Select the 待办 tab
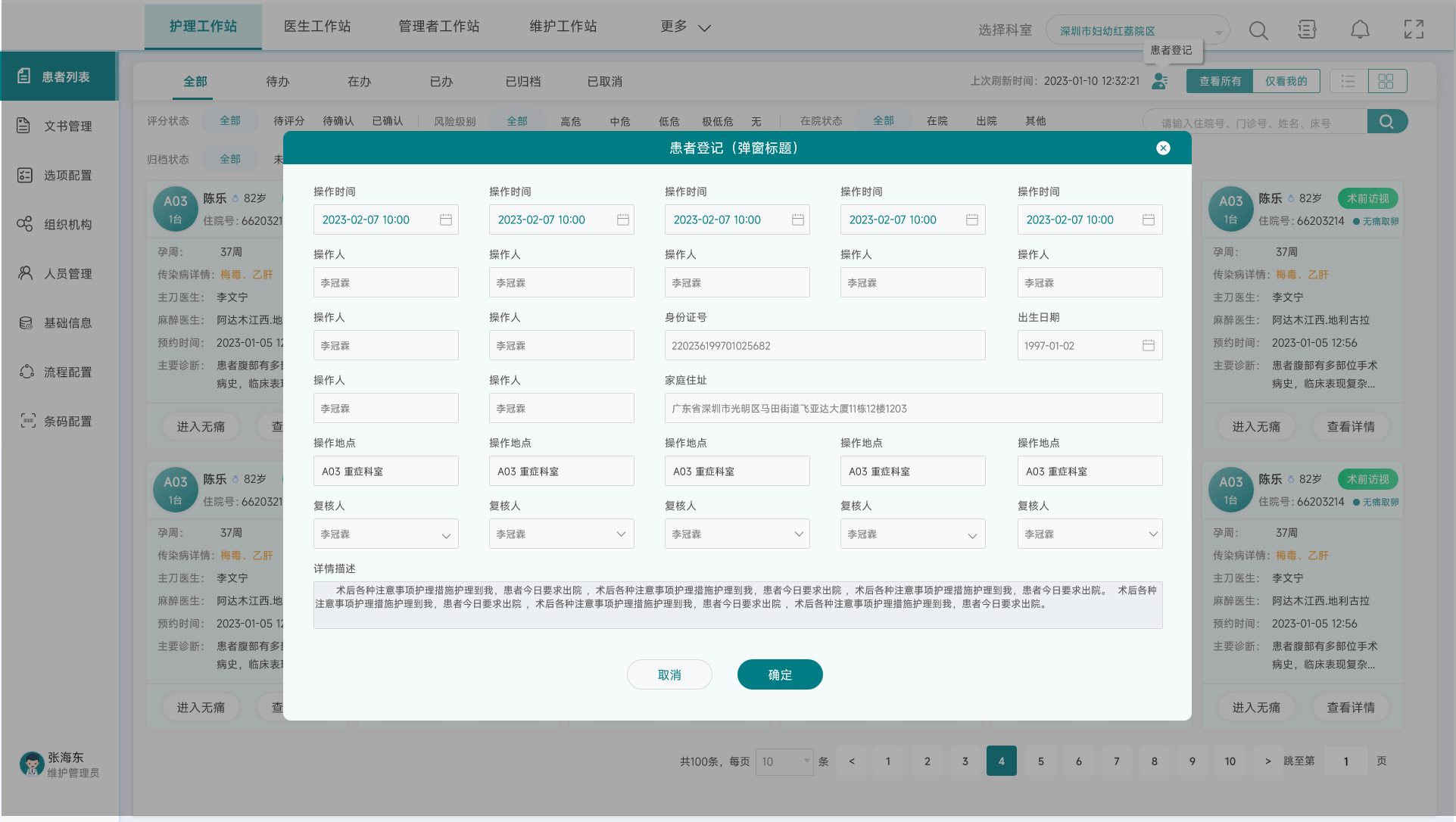Image resolution: width=1456 pixels, height=822 pixels. coord(278,81)
